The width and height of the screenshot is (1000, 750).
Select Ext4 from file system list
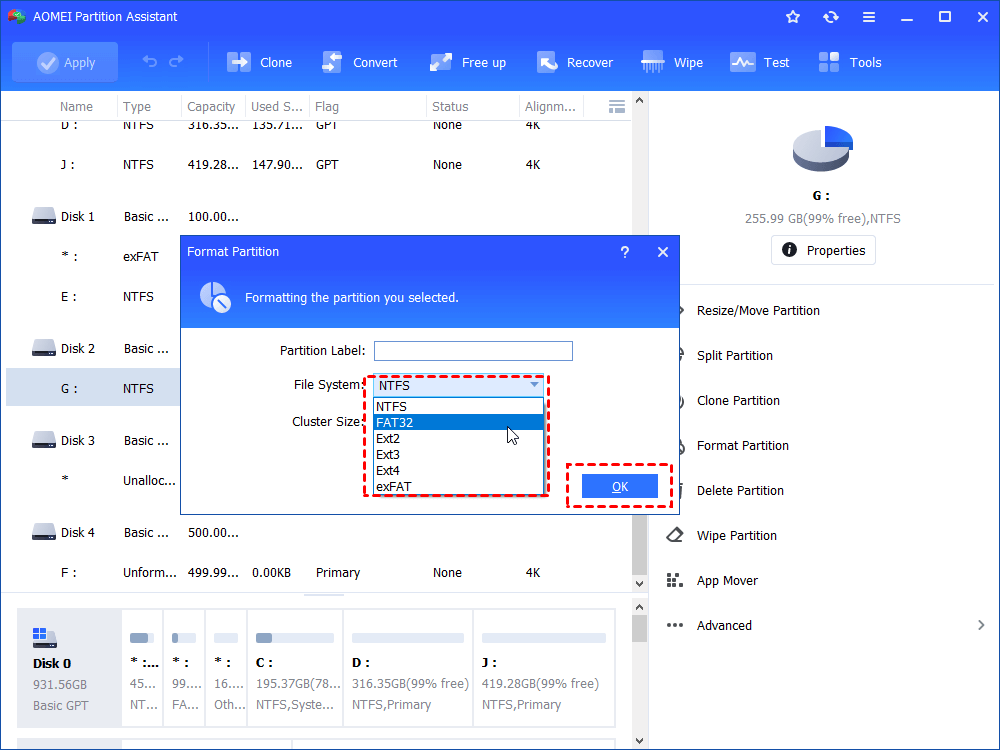458,470
